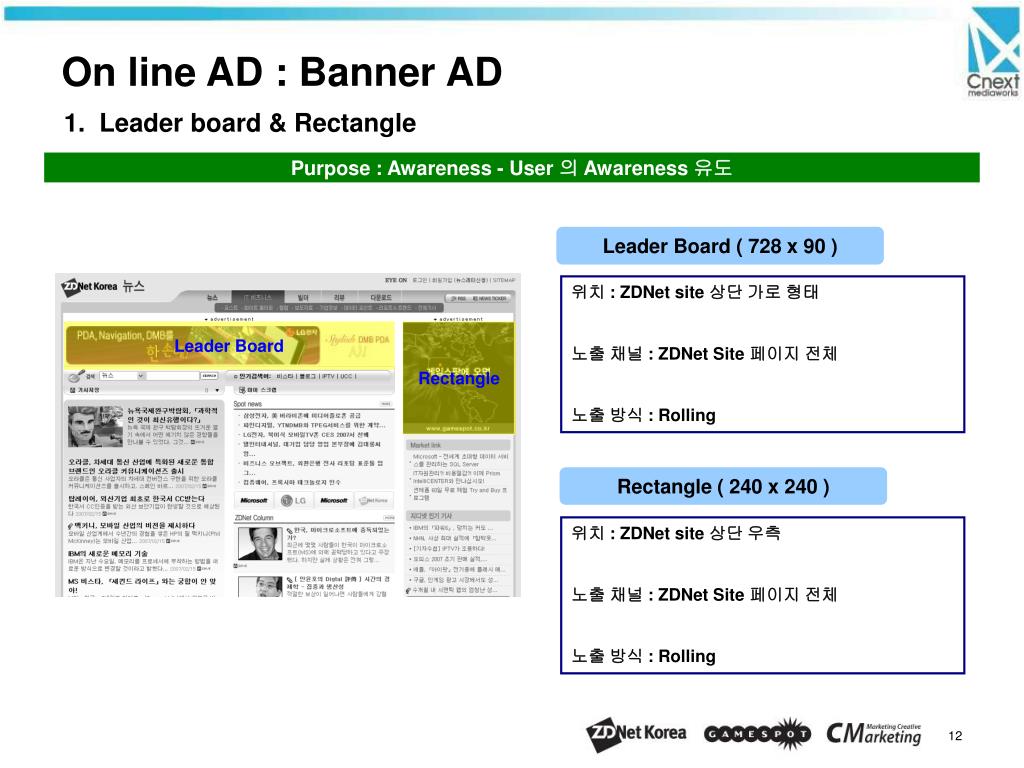Click the Spot news section heading

[248, 404]
